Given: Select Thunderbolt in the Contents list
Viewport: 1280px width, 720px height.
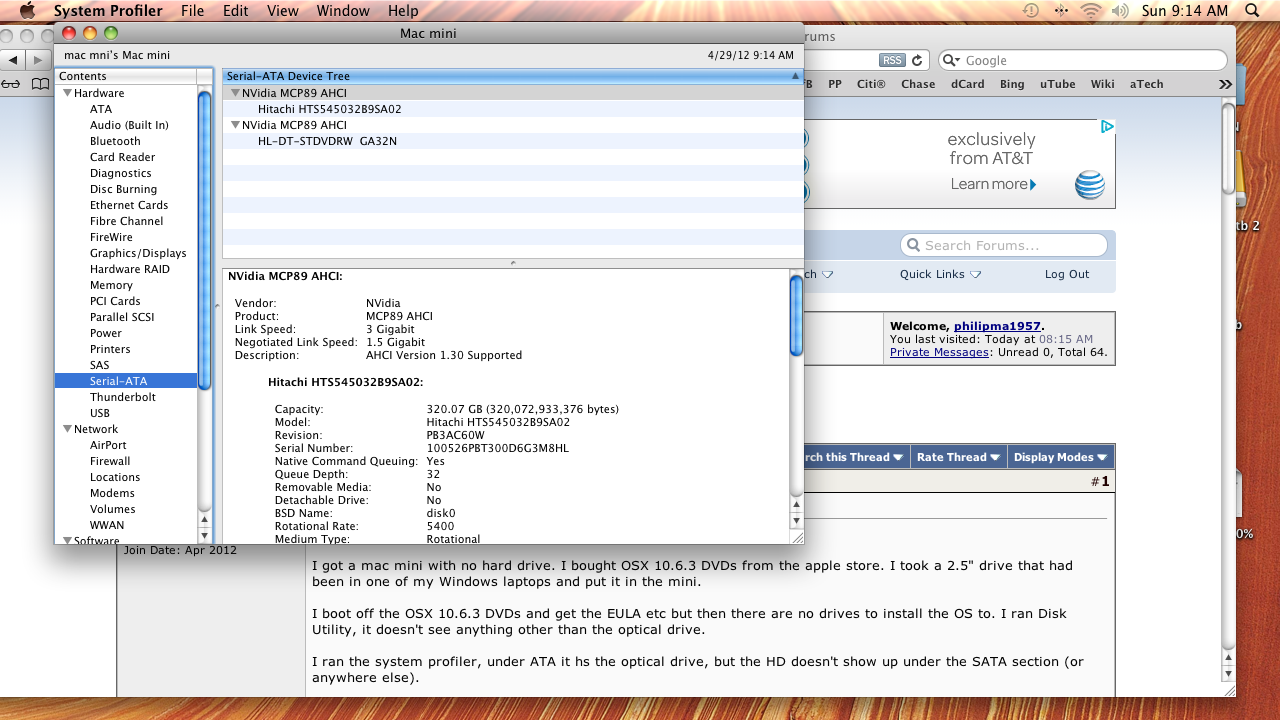Looking at the screenshot, I should (x=123, y=397).
